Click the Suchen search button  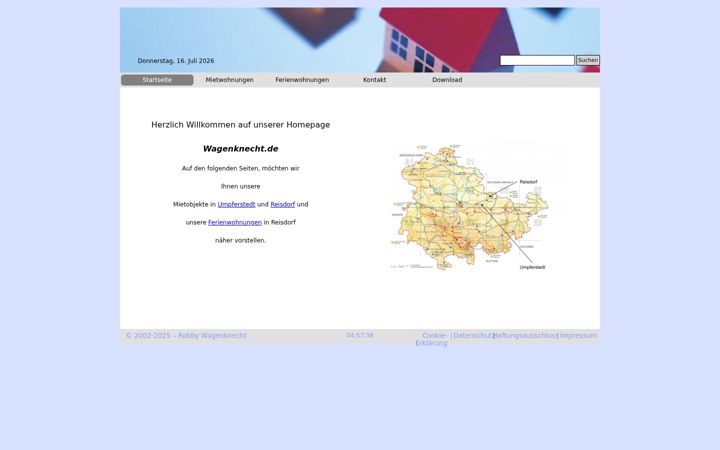coord(588,60)
